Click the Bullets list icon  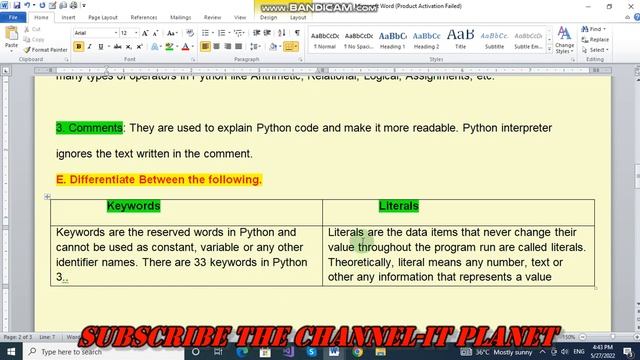click(205, 33)
